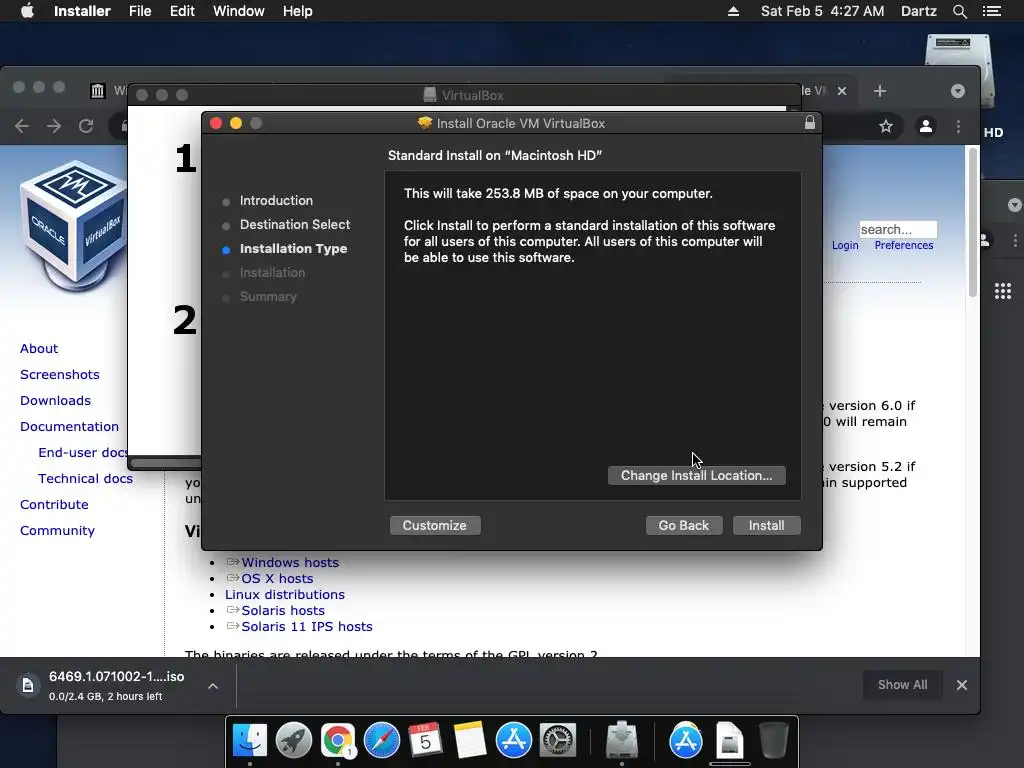Open the Window menu
This screenshot has height=768, width=1024.
click(238, 11)
